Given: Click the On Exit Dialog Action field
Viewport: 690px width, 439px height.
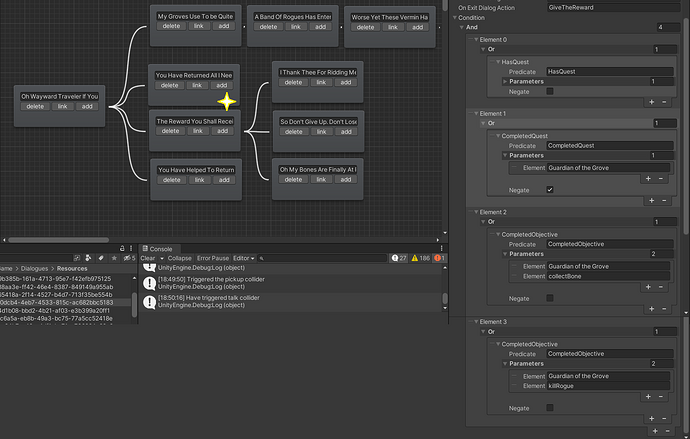Looking at the screenshot, I should pos(612,7).
